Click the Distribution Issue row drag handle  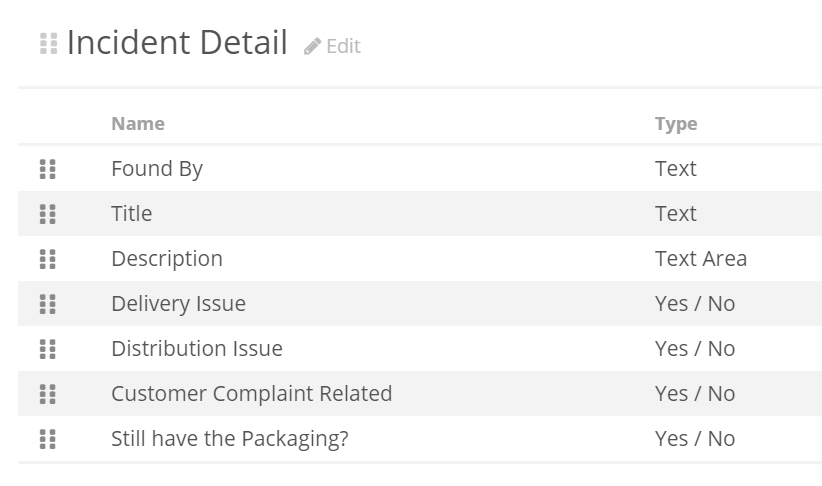pyautogui.click(x=48, y=349)
